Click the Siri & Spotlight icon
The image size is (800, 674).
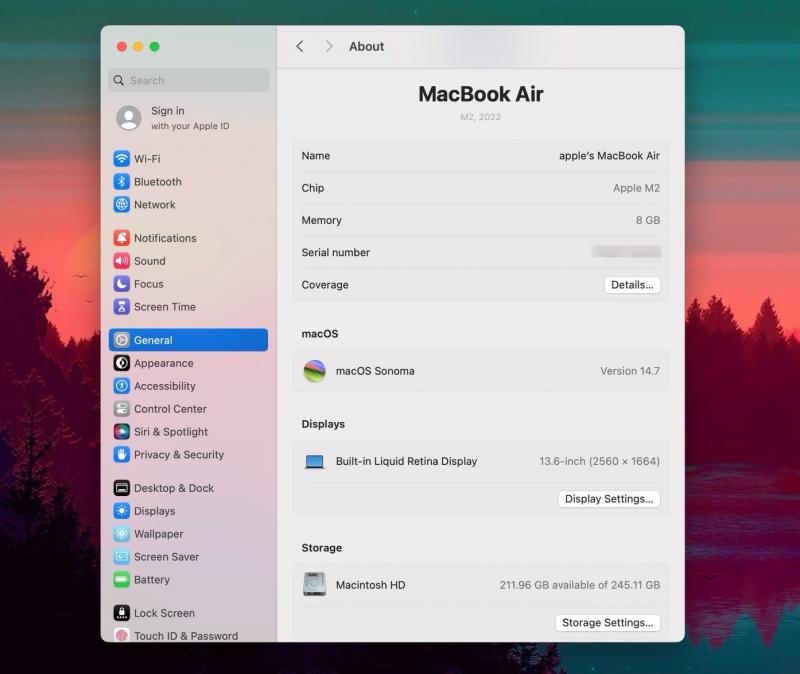click(x=121, y=432)
